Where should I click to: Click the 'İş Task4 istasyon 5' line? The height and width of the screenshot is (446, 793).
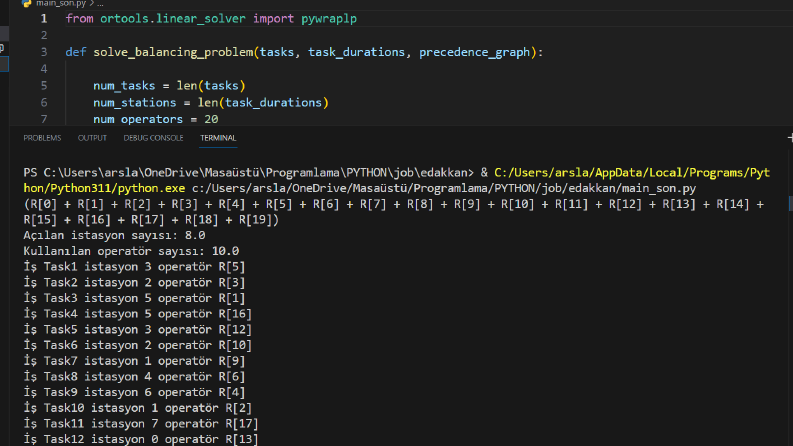[138, 314]
